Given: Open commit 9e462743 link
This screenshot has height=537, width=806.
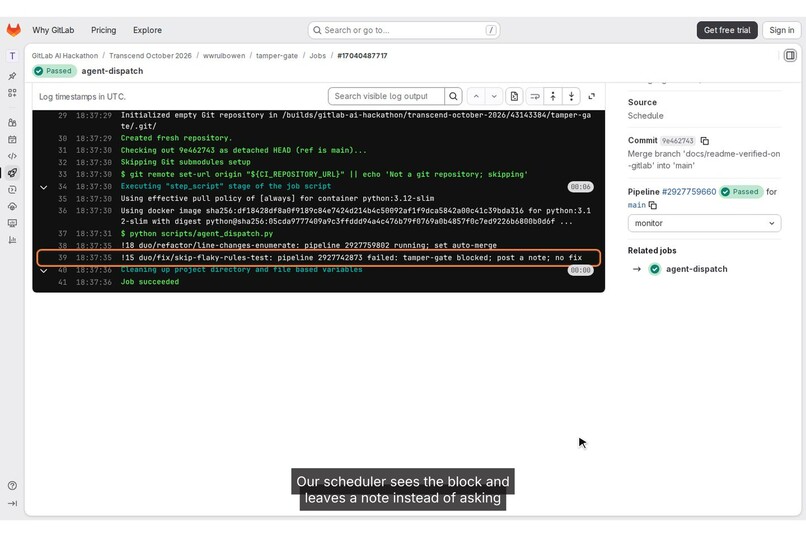Looking at the screenshot, I should [677, 141].
